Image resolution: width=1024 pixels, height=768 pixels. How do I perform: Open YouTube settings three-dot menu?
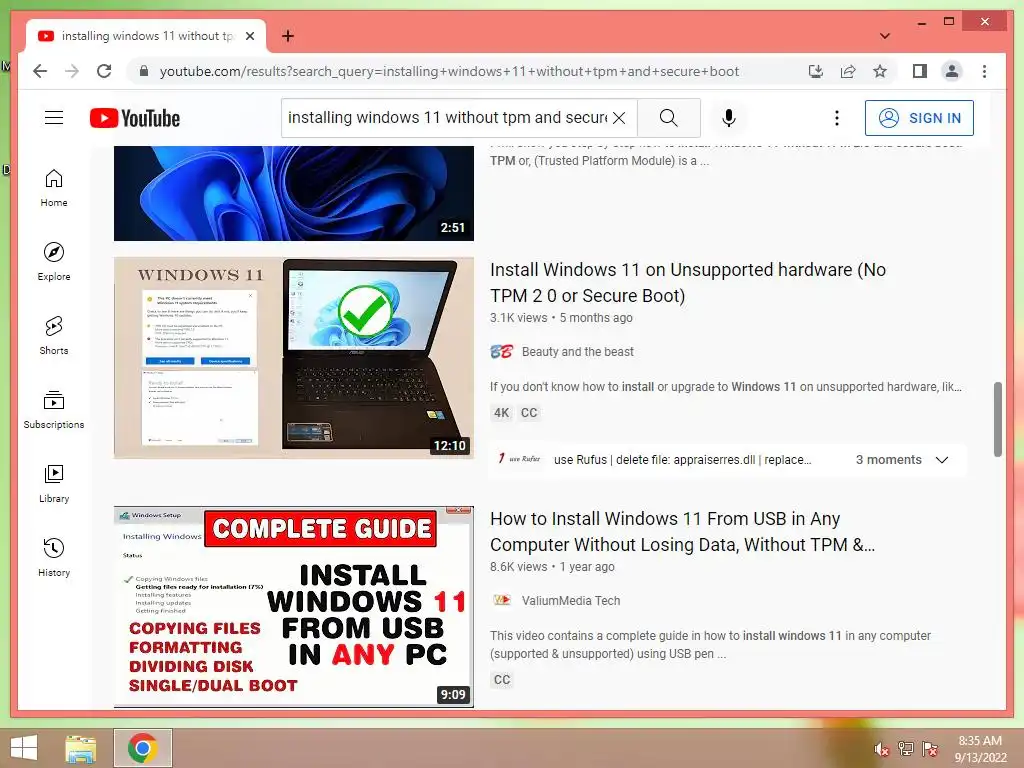837,118
